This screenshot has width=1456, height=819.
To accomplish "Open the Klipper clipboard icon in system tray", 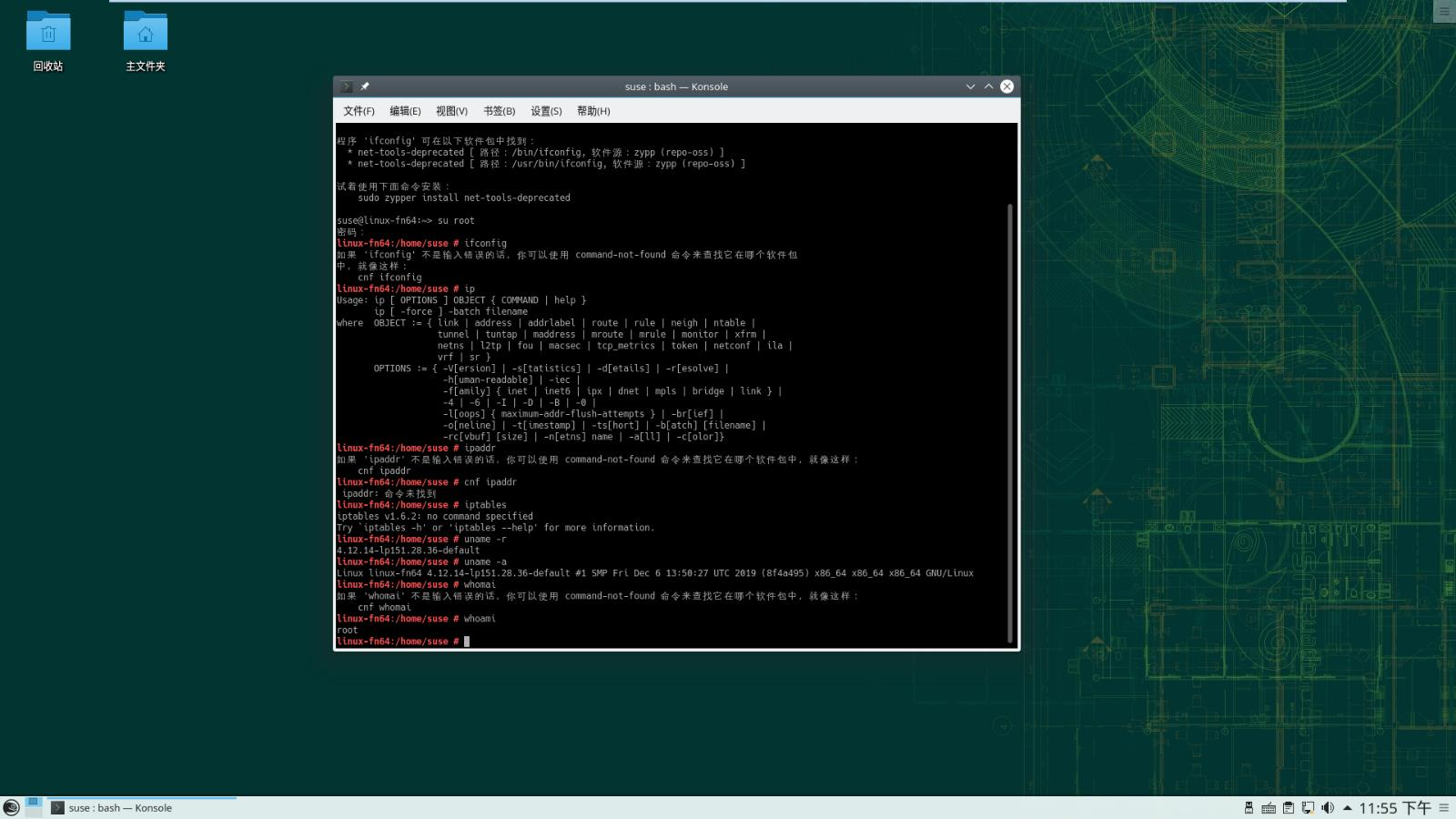I will point(1289,807).
